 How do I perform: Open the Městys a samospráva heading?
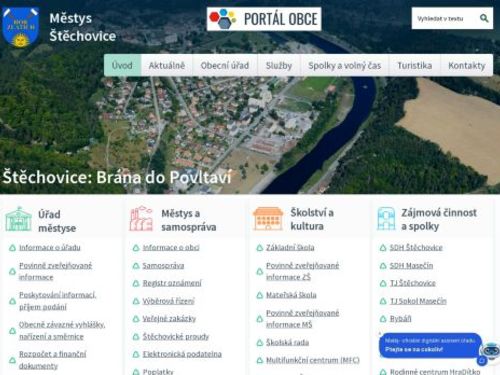tap(189, 220)
